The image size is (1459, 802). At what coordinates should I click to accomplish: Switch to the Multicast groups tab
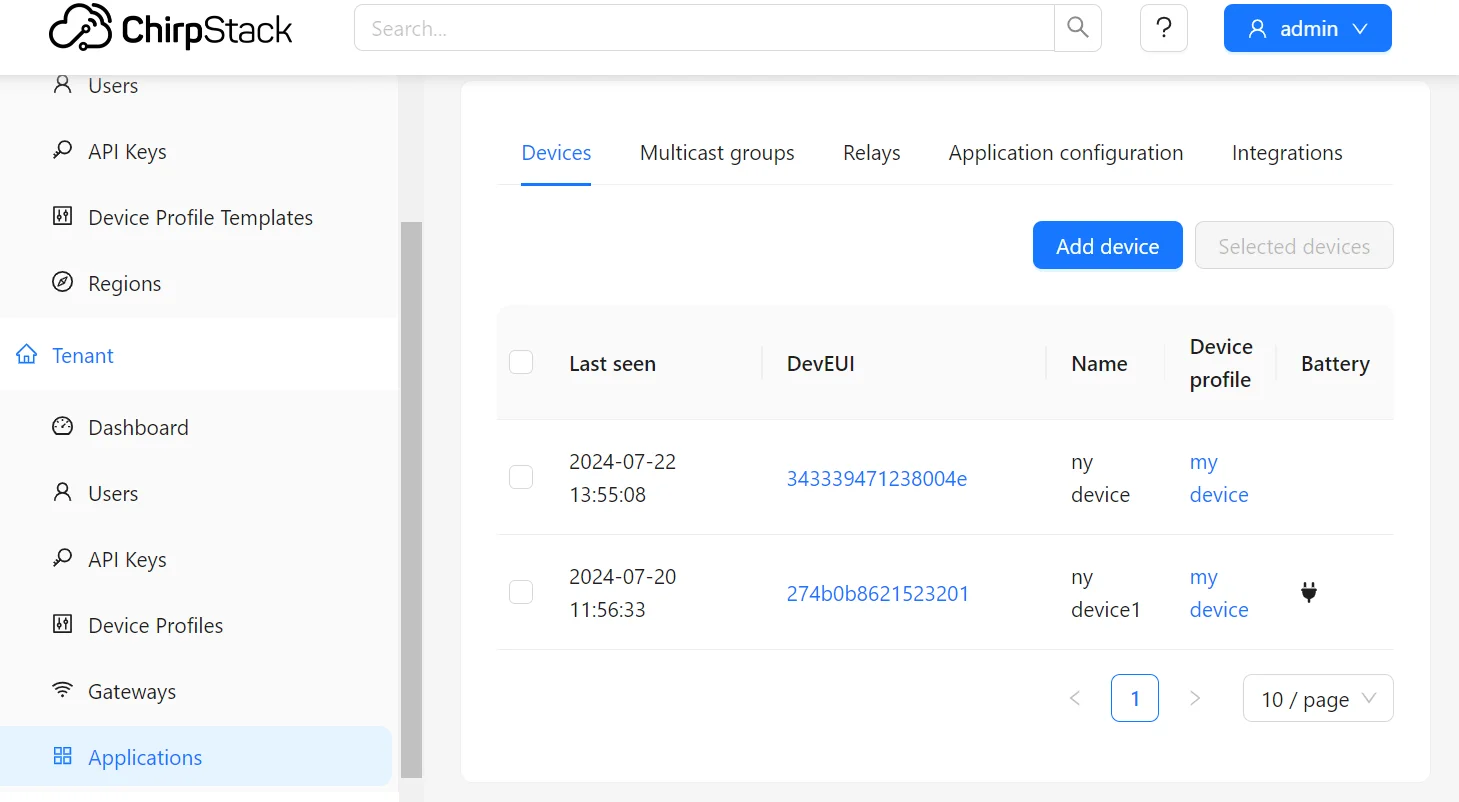(x=717, y=153)
